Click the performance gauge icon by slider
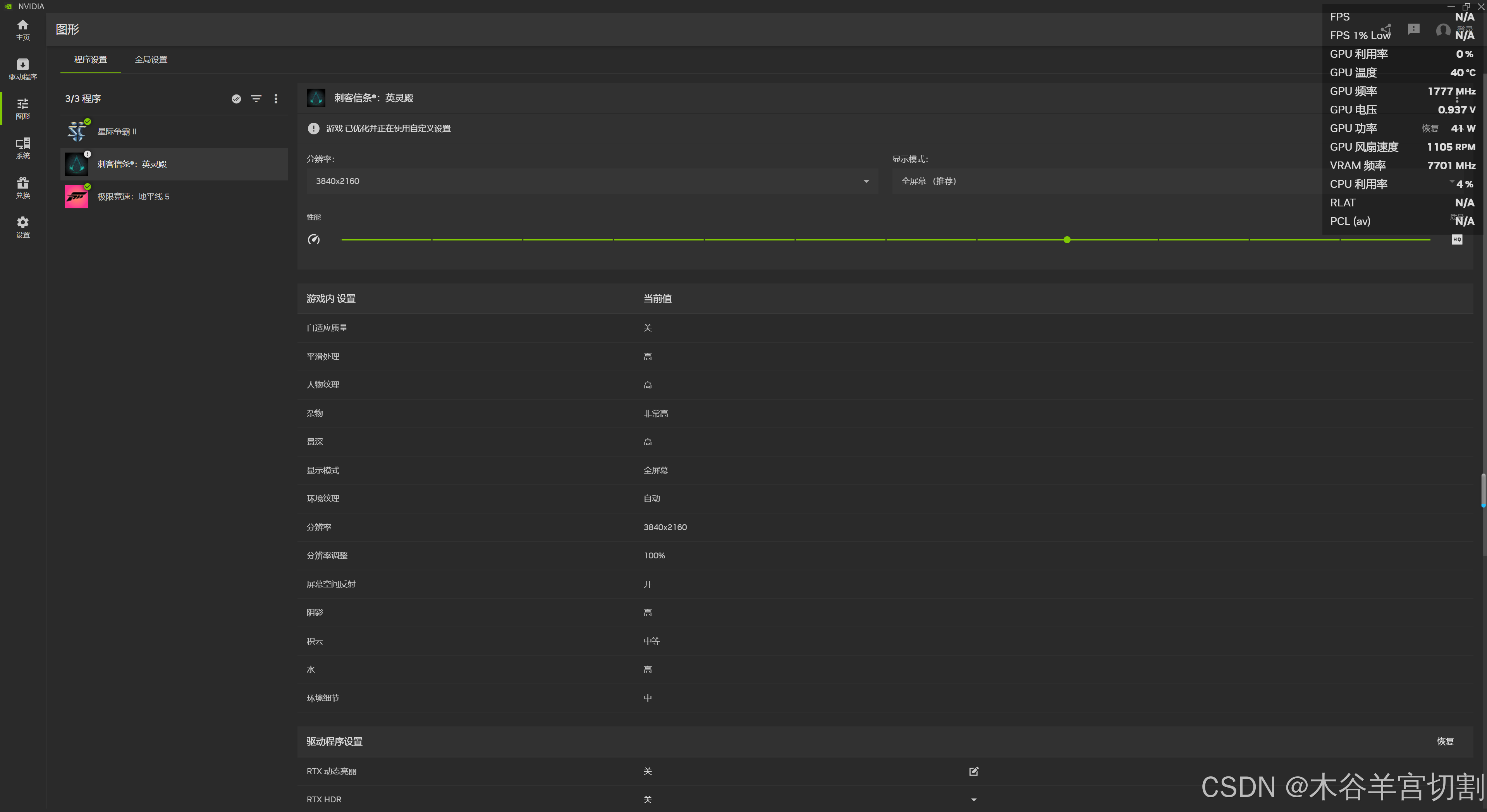 [x=313, y=240]
